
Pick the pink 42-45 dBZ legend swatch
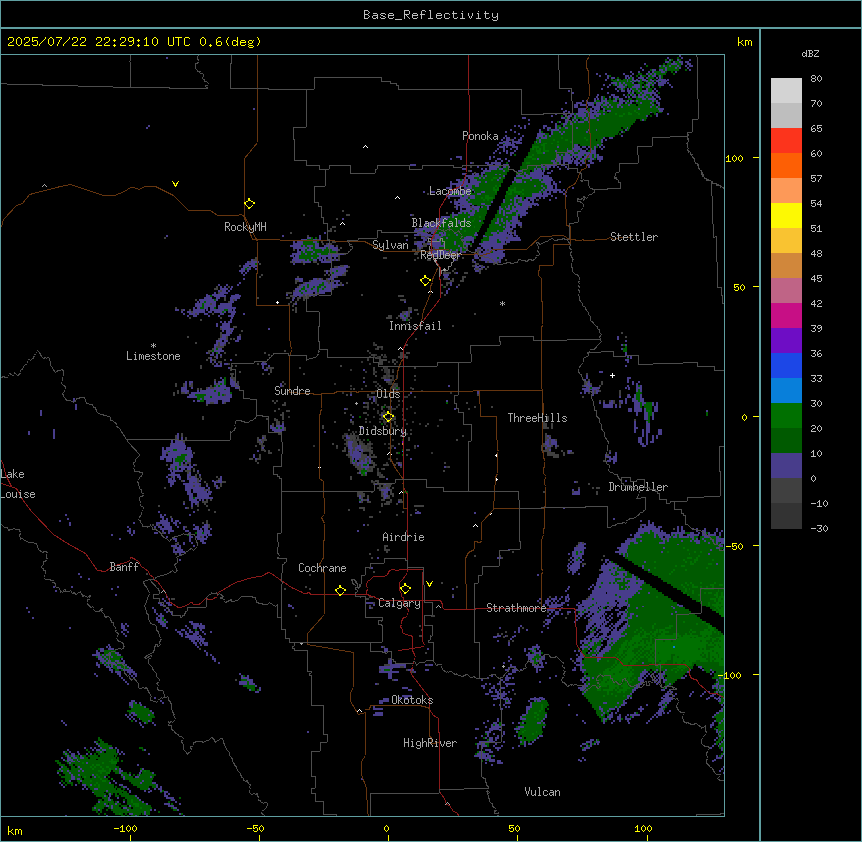click(x=786, y=290)
